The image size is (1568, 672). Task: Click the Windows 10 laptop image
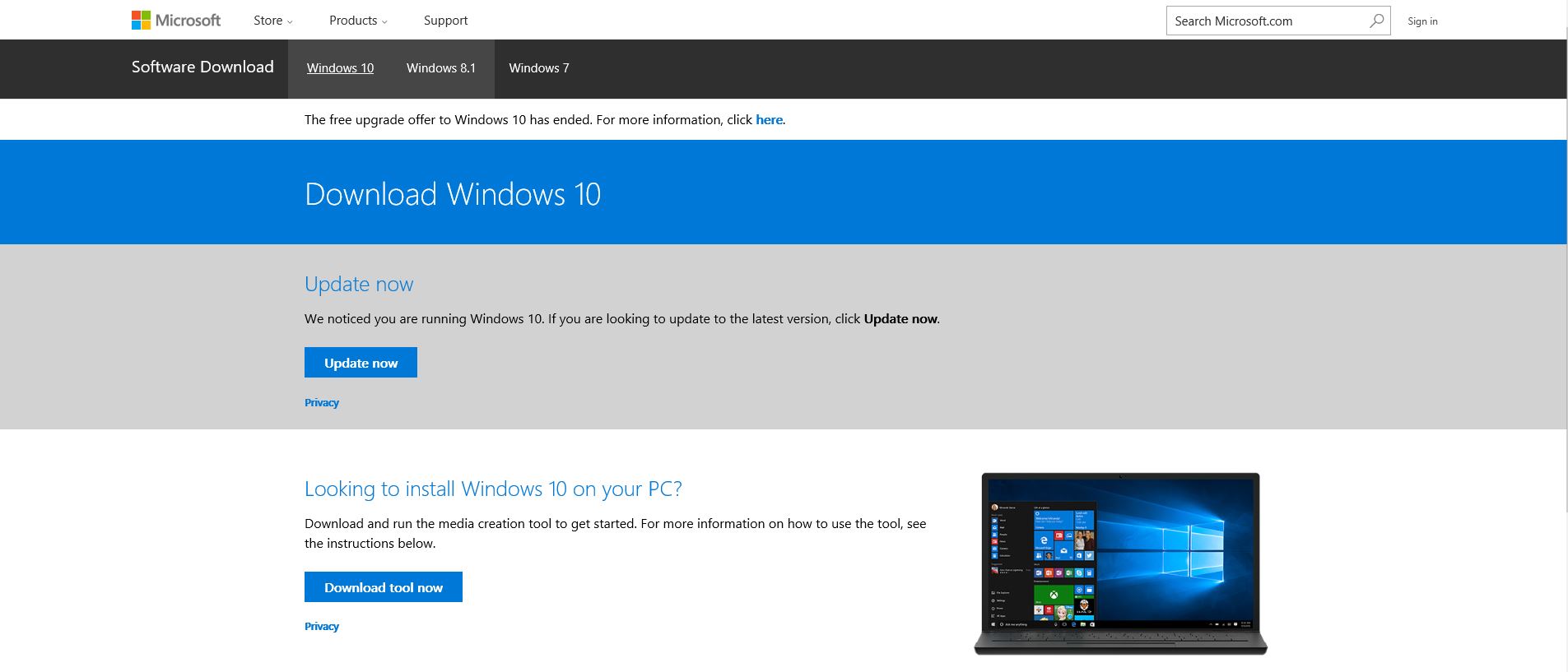(1120, 564)
